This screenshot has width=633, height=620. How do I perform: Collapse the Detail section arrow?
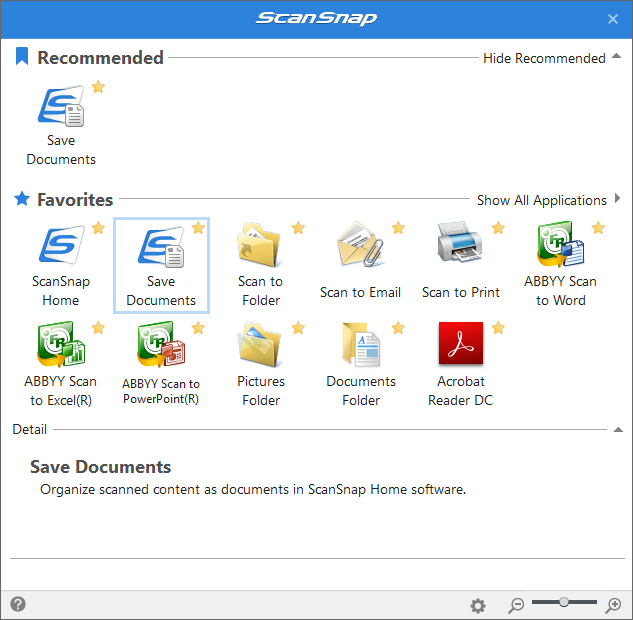coord(618,429)
